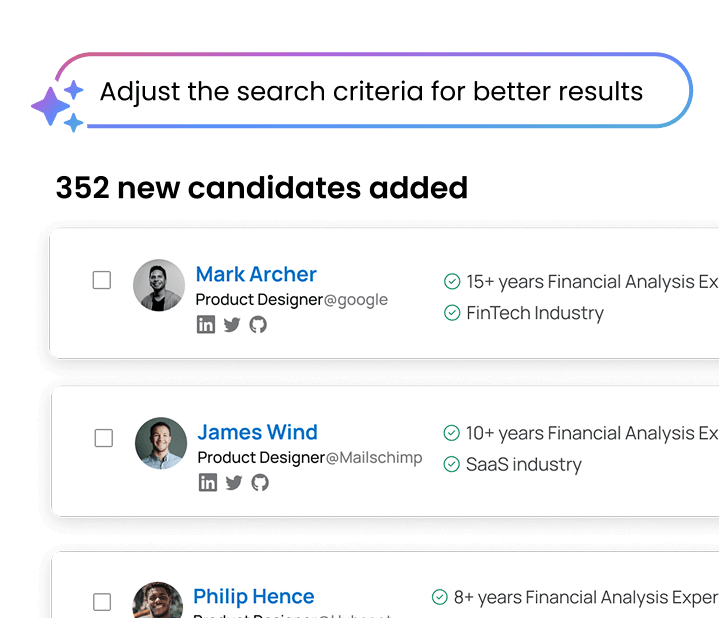Open the Mark Archer profile link
Screen dimensions: 719x618
[256, 274]
